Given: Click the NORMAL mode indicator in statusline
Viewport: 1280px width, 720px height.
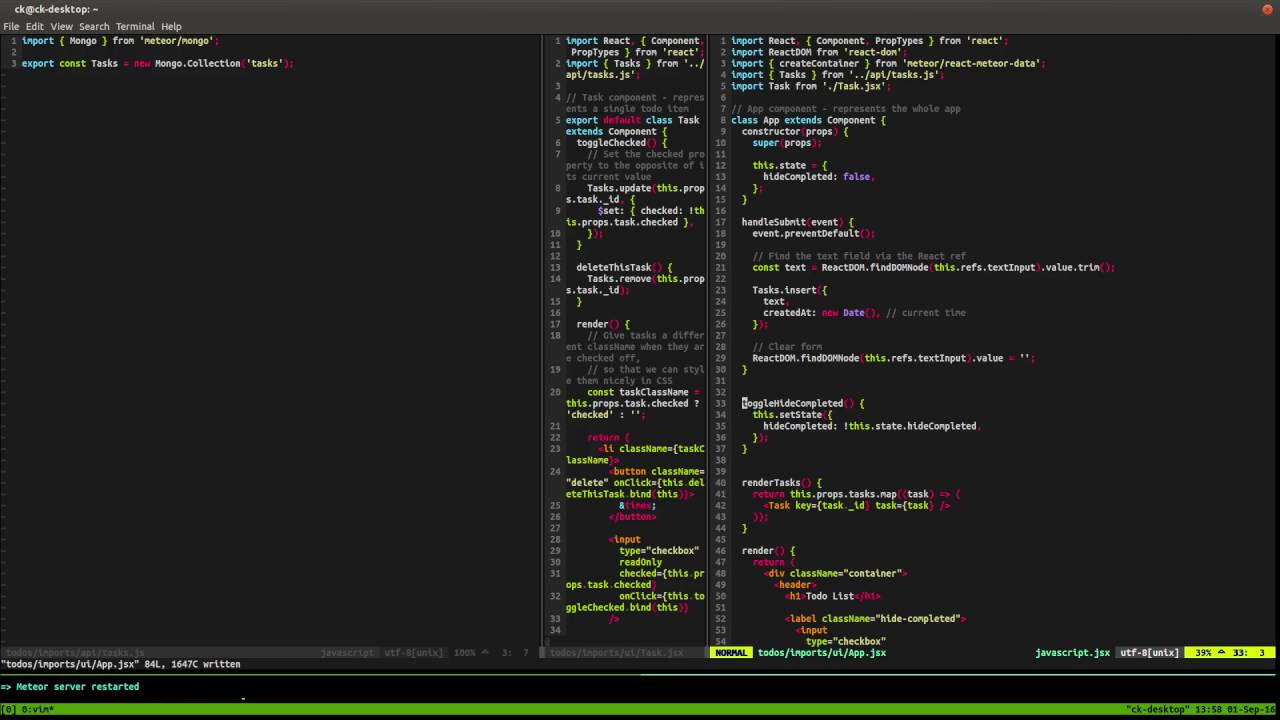Looking at the screenshot, I should tap(731, 653).
